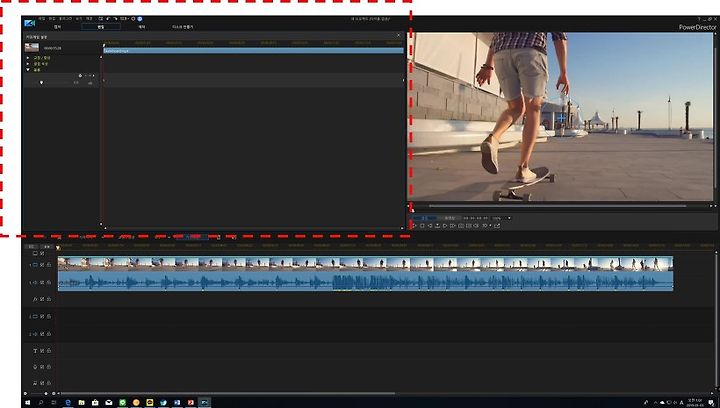Screen dimensions: 720x408
Task: Switch preview to Movie mode
Action: pos(450,218)
